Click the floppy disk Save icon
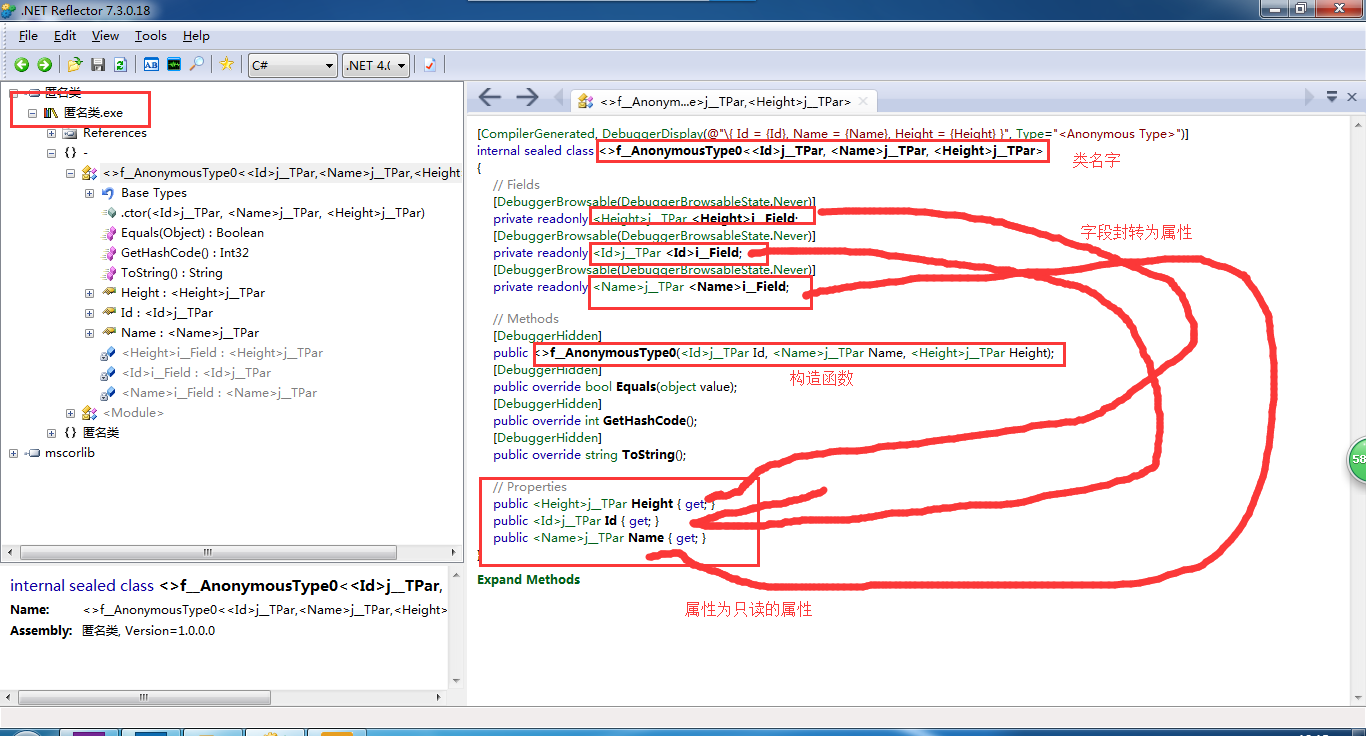 (98, 65)
